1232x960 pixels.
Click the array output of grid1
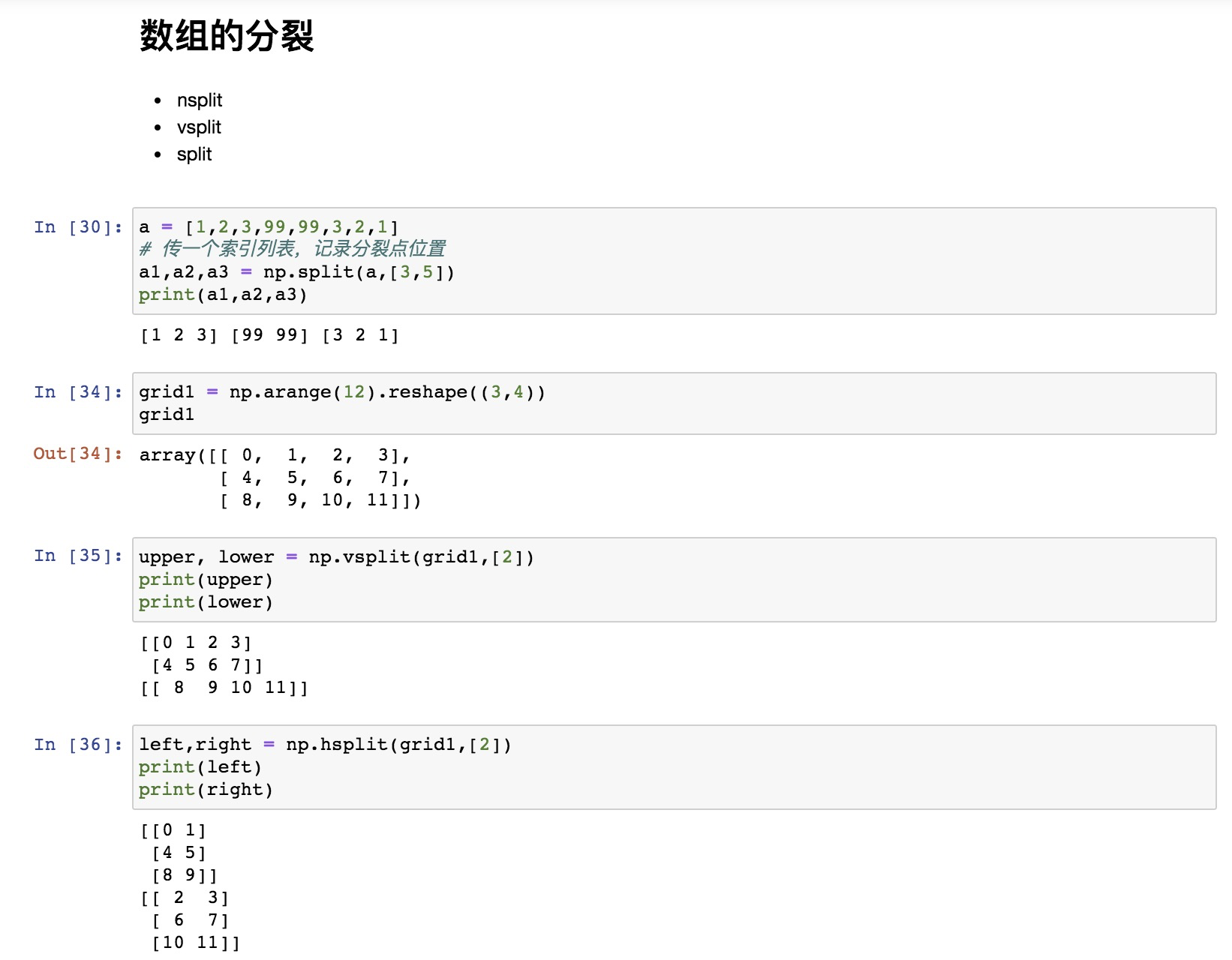tap(280, 478)
